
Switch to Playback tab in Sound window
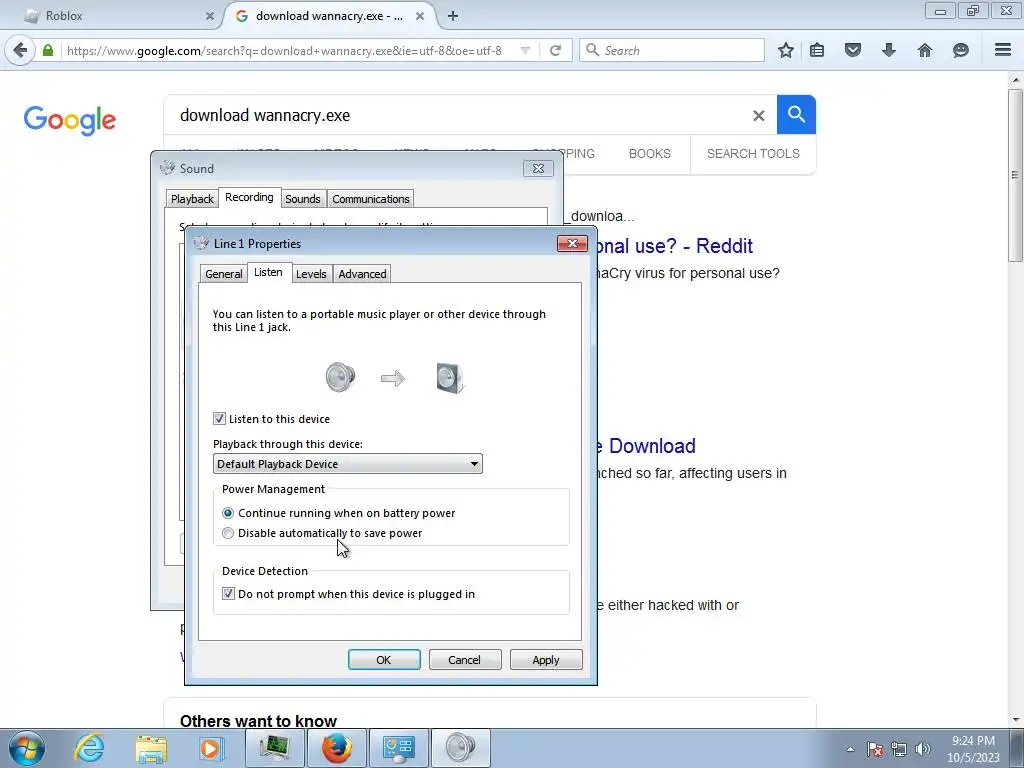click(x=192, y=199)
